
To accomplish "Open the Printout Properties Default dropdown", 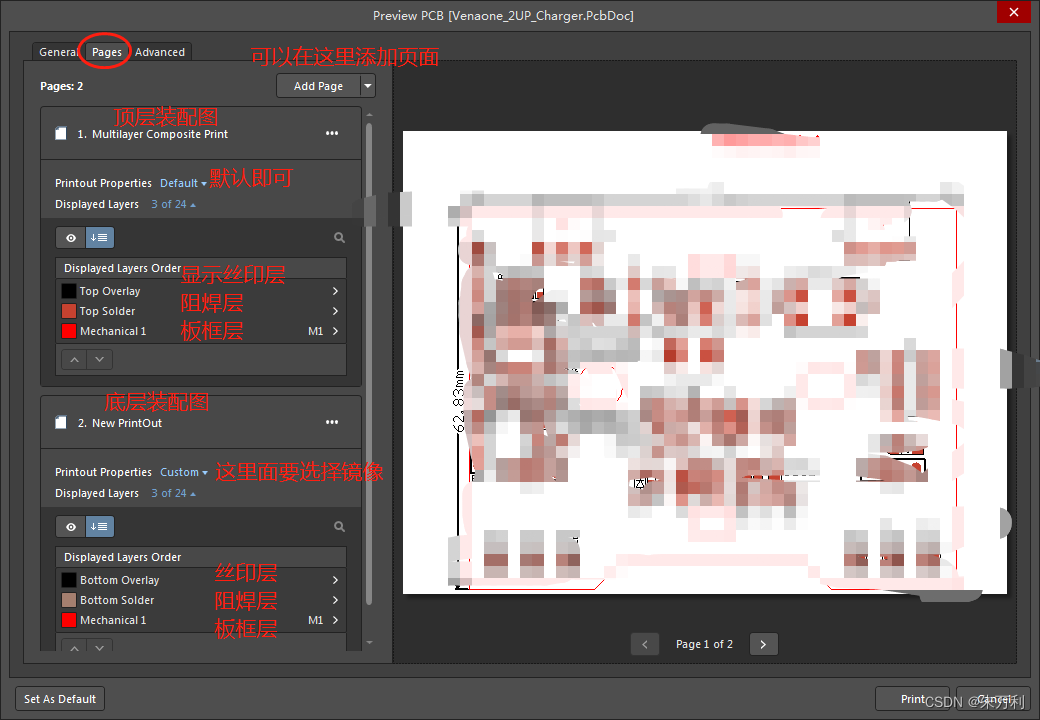I will (x=183, y=183).
